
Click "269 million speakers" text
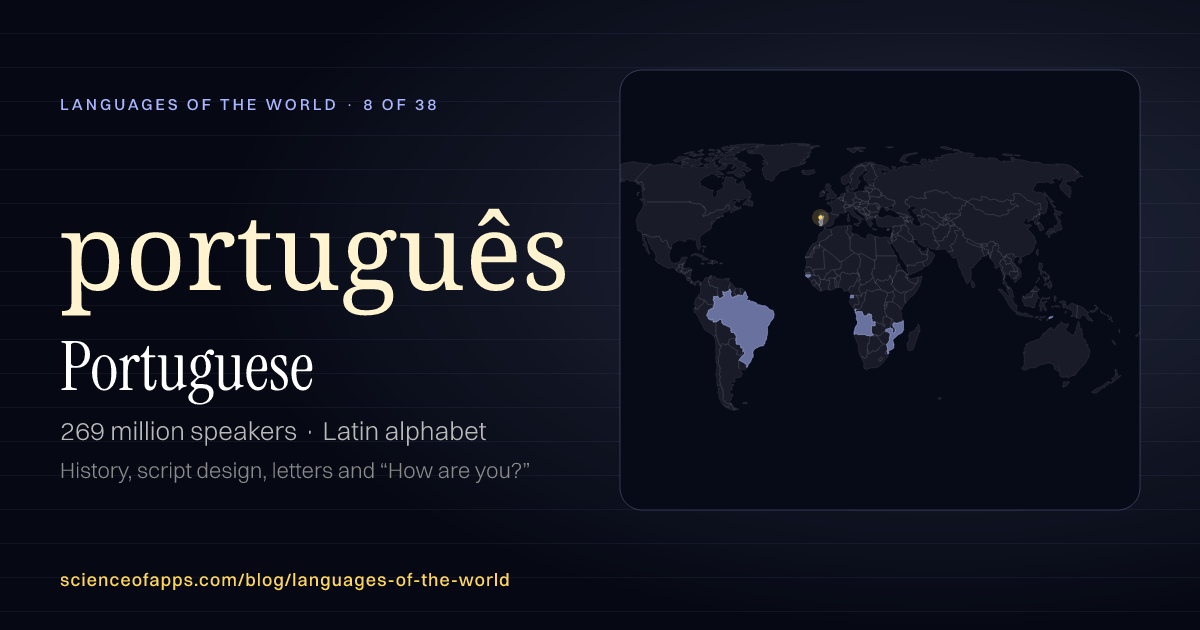(178, 432)
